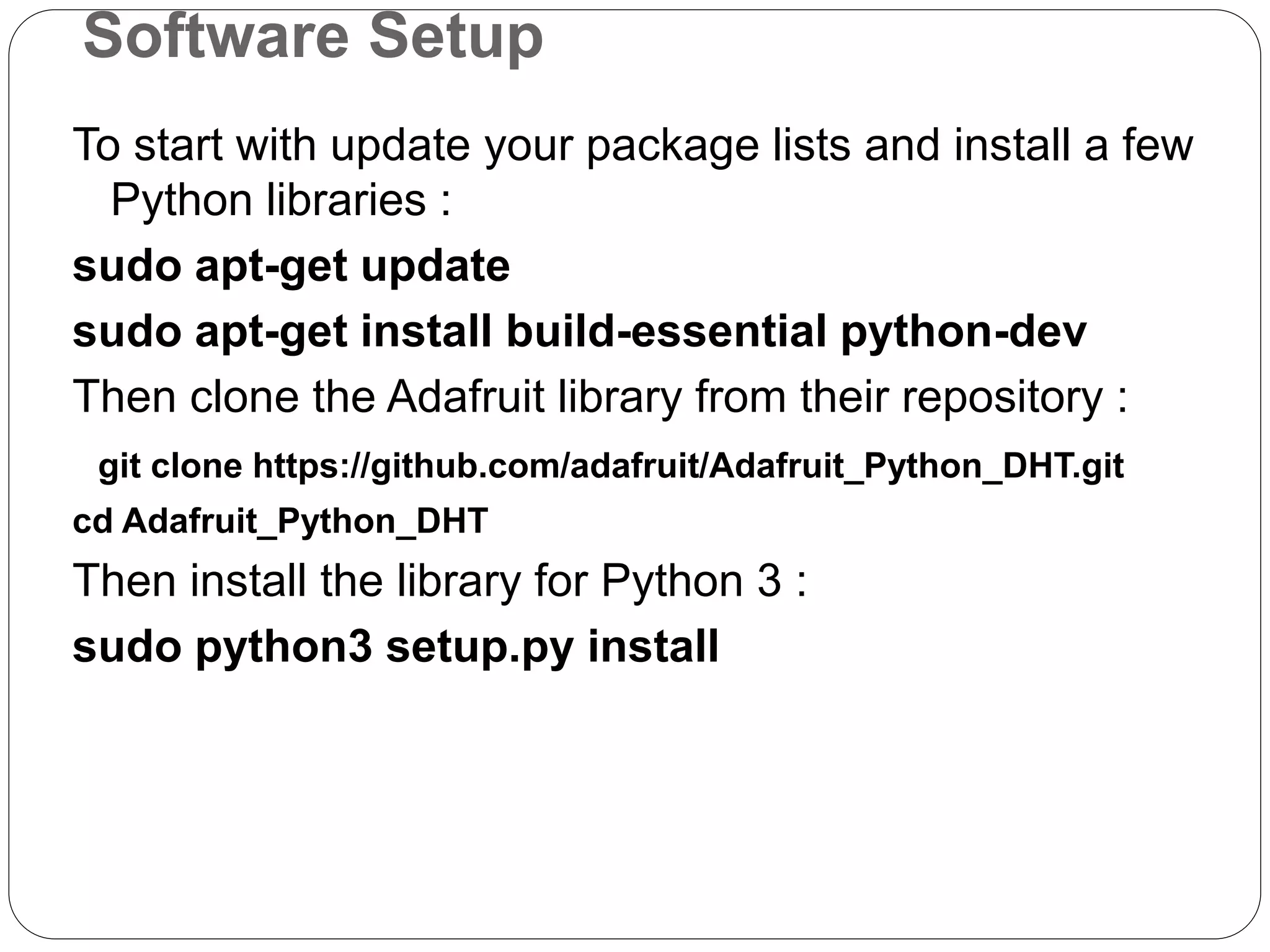Click the word python3 in the last command
Viewport: 1270px width, 952px height.
(284, 646)
